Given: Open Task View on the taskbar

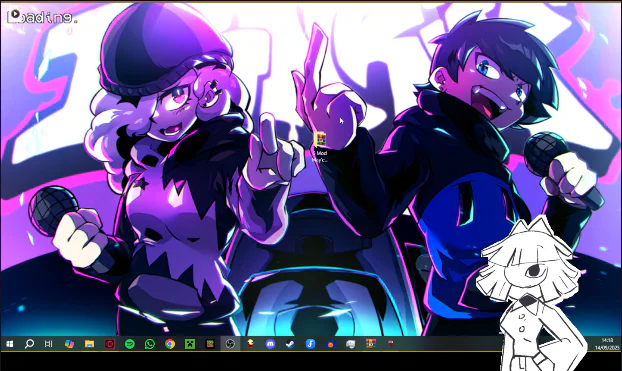Looking at the screenshot, I should pos(48,344).
